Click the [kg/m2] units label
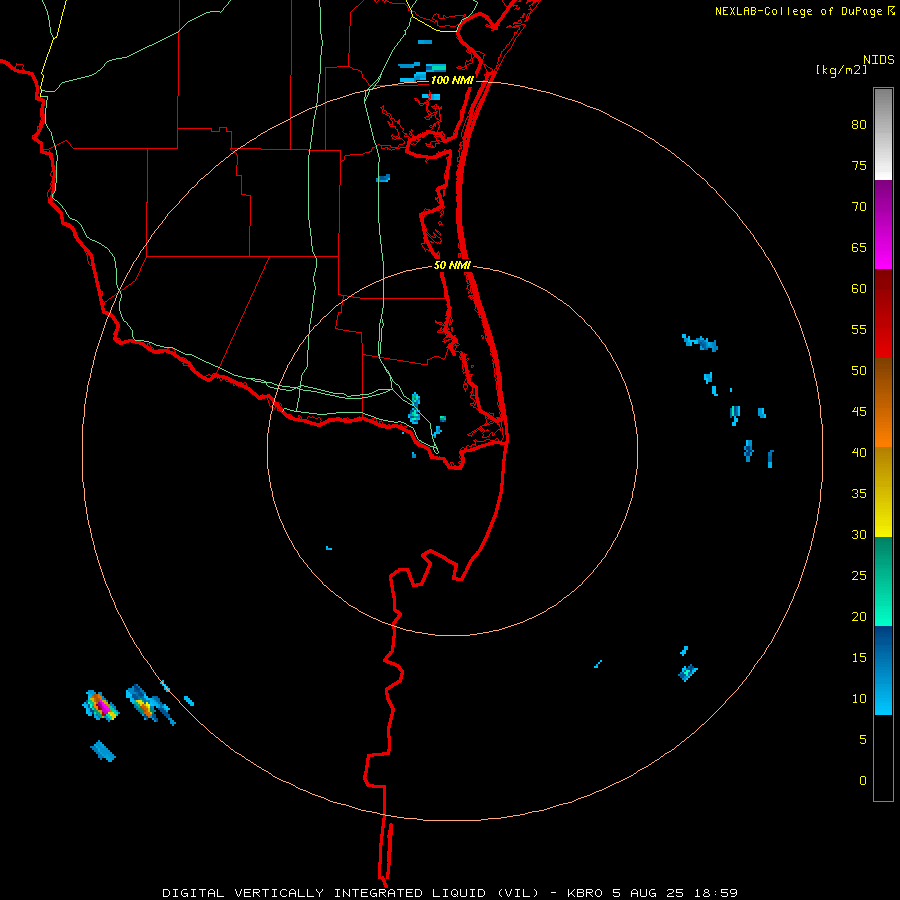This screenshot has height=900, width=900. (x=841, y=70)
